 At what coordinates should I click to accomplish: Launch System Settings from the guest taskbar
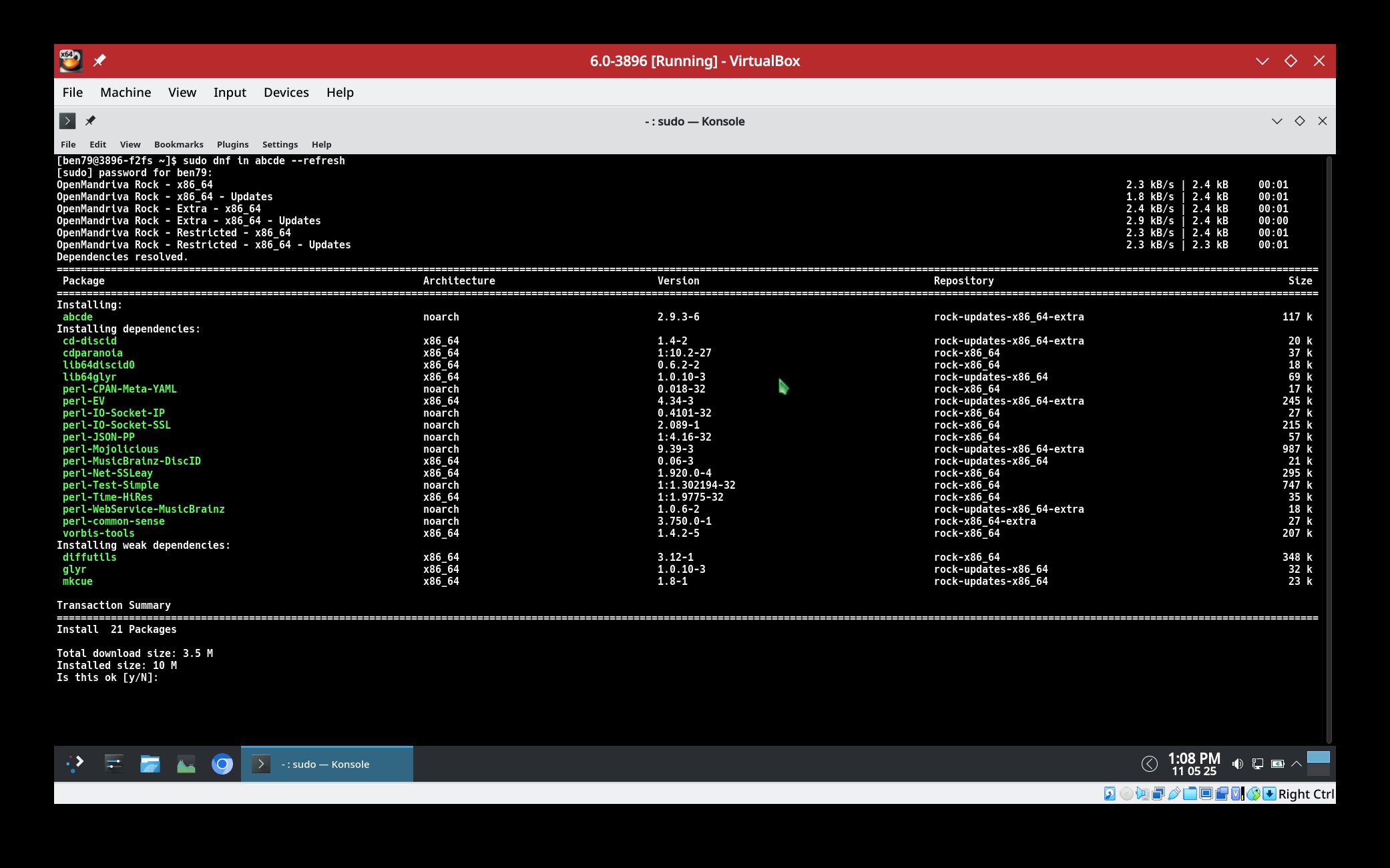(x=113, y=764)
